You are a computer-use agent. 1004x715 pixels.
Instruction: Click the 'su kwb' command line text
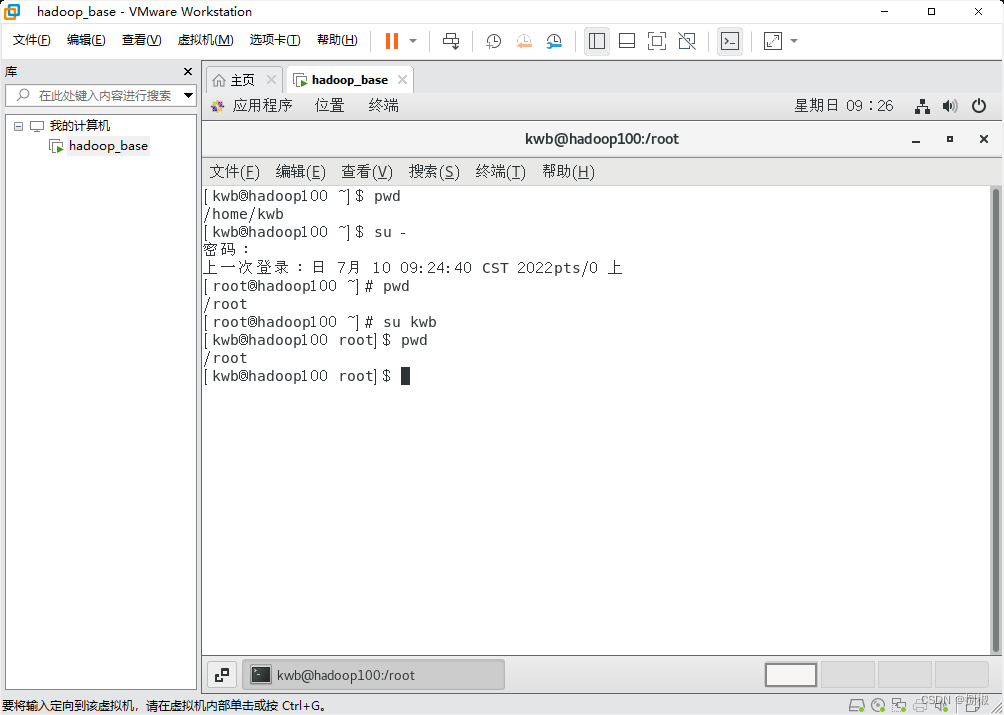[x=410, y=322]
